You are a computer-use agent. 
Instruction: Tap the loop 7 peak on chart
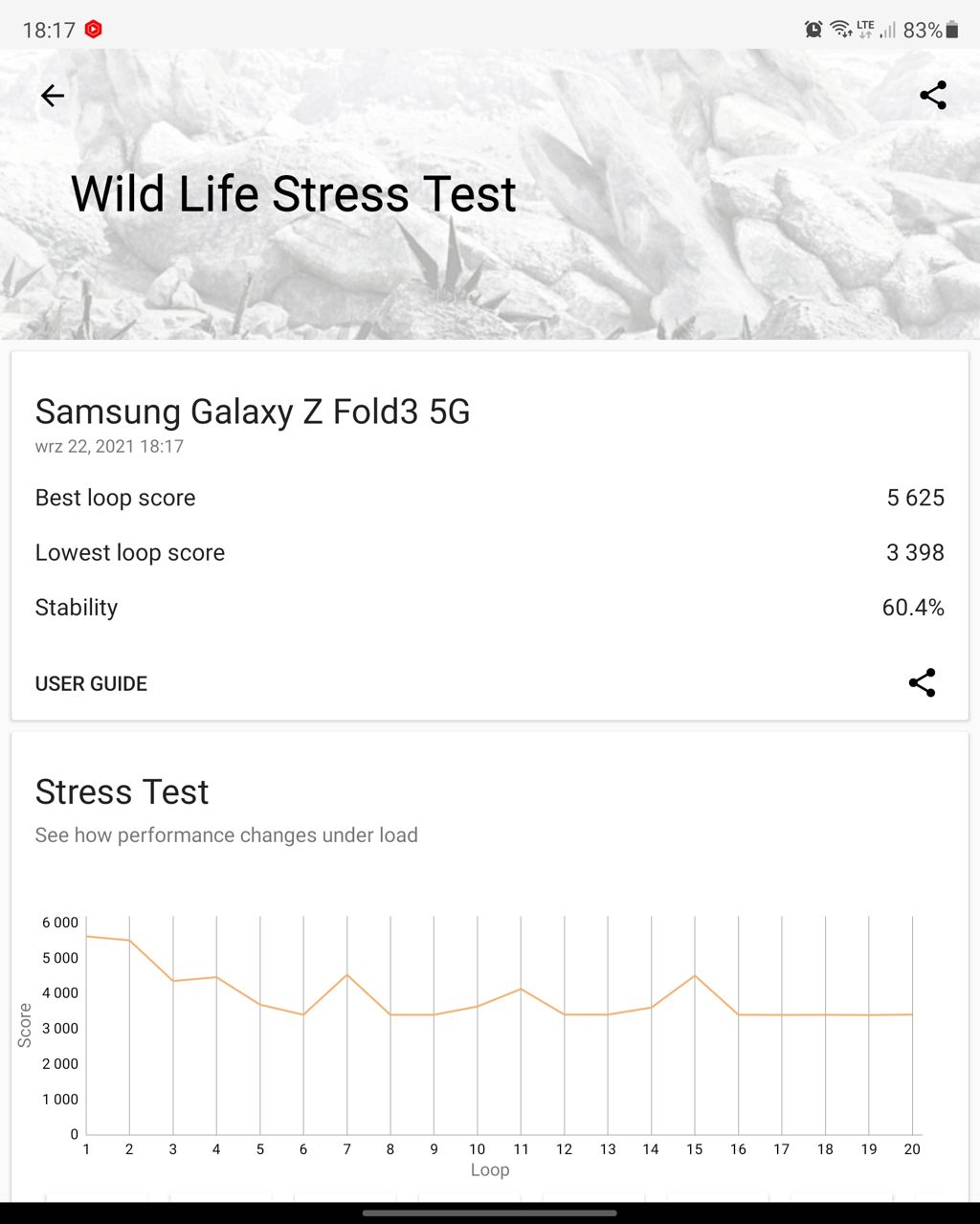[346, 975]
